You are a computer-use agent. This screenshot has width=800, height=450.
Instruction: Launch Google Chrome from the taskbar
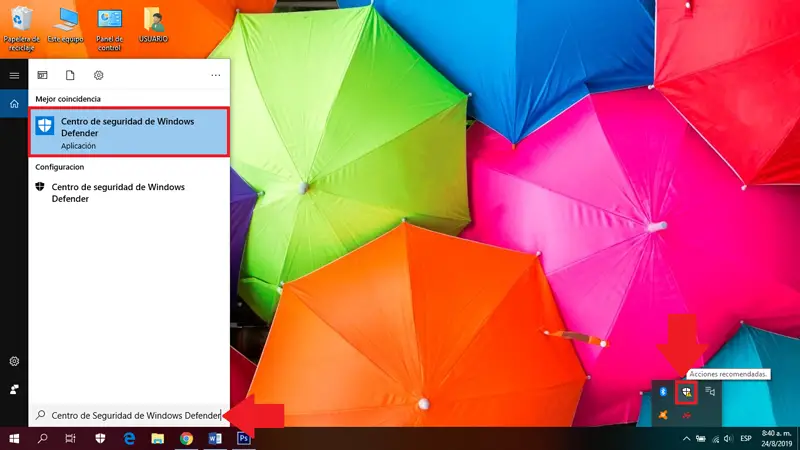point(186,438)
